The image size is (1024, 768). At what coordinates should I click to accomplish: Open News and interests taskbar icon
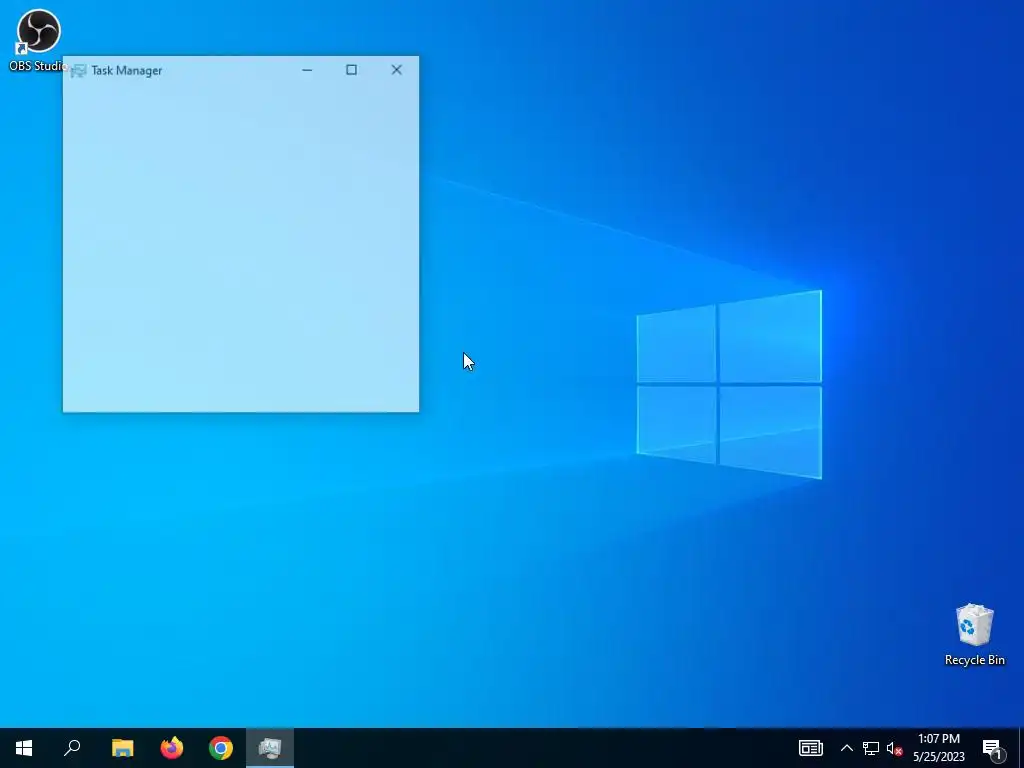point(810,748)
